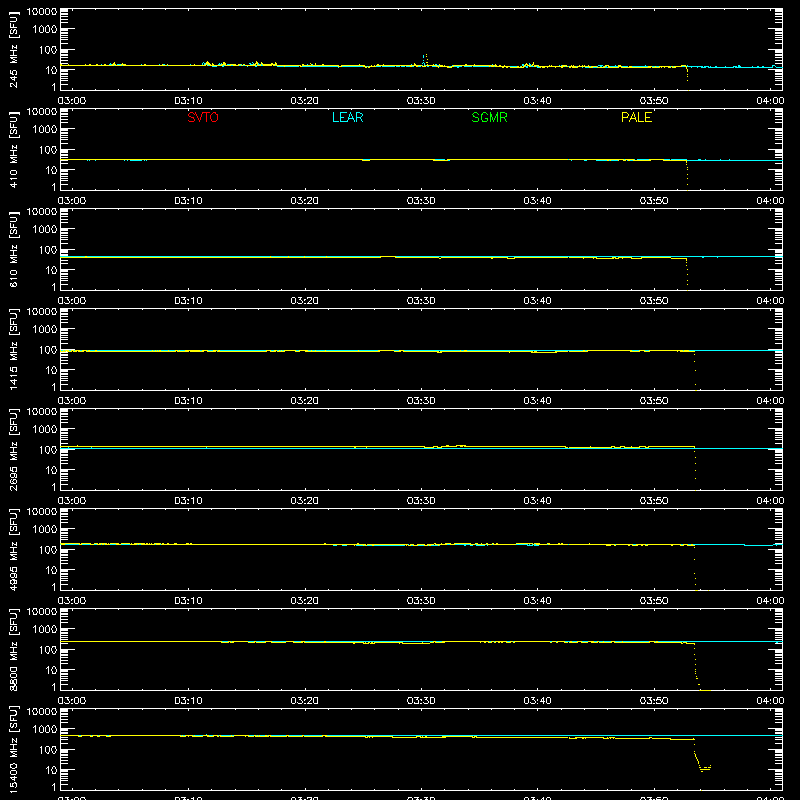Click 04:00 tick label under 4995 MHz plot
Screen dimensions: 800x800
pos(770,601)
